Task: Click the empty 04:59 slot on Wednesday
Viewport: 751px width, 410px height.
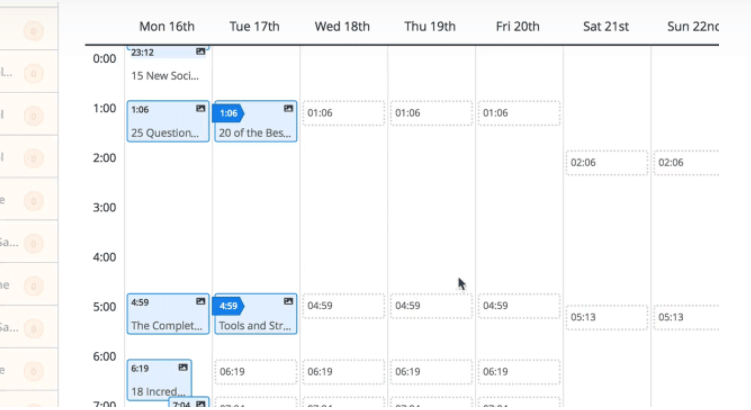Action: pos(343,306)
